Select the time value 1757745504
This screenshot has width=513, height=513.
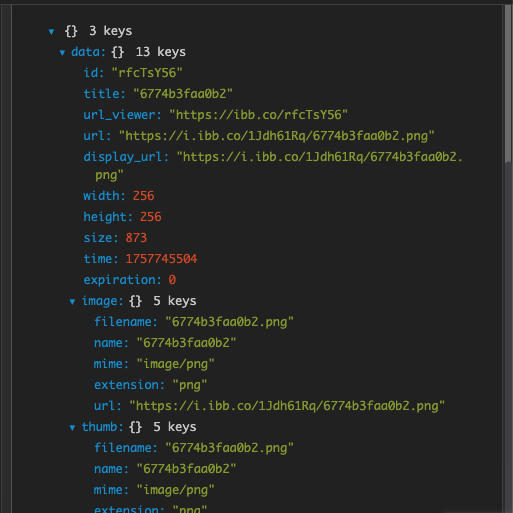[161, 259]
